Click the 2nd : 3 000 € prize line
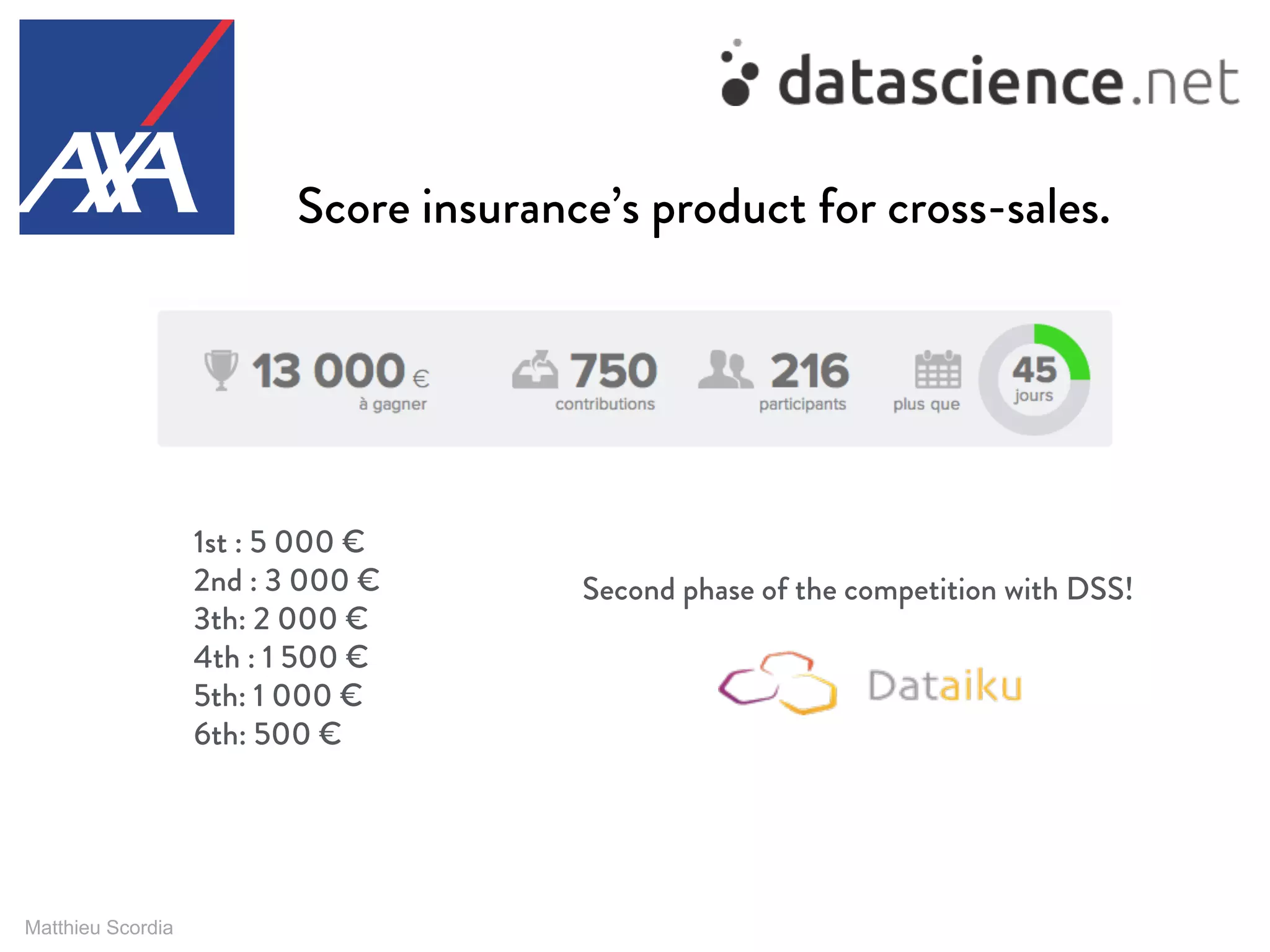The width and height of the screenshot is (1270, 952). tap(286, 581)
